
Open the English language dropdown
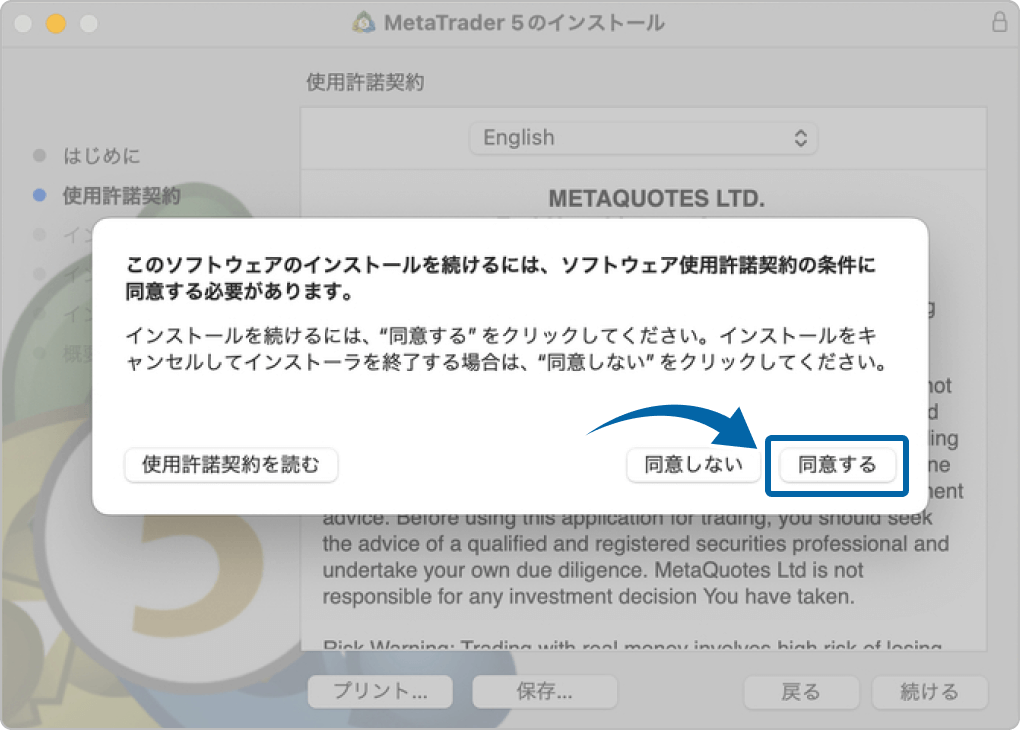[643, 138]
